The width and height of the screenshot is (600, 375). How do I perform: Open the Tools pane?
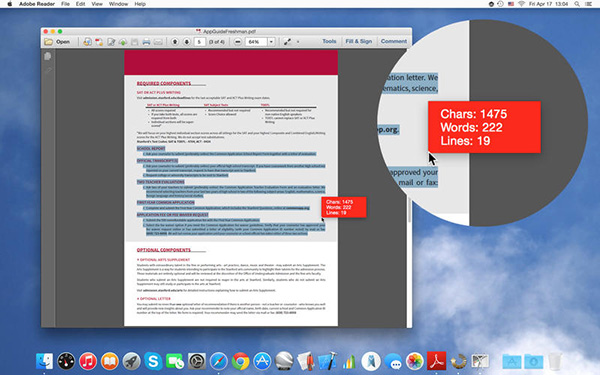click(x=329, y=41)
